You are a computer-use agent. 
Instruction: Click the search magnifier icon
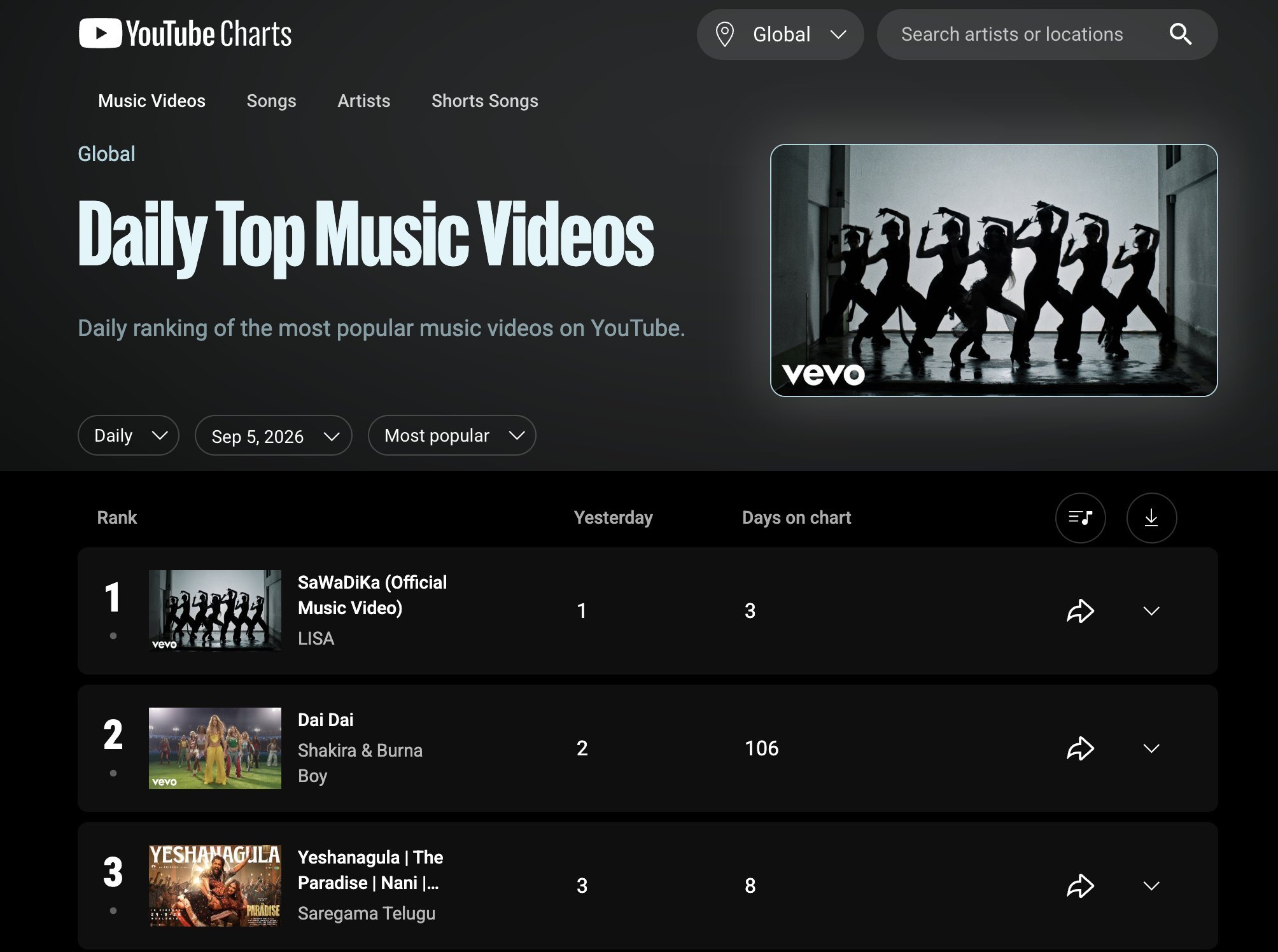point(1180,34)
